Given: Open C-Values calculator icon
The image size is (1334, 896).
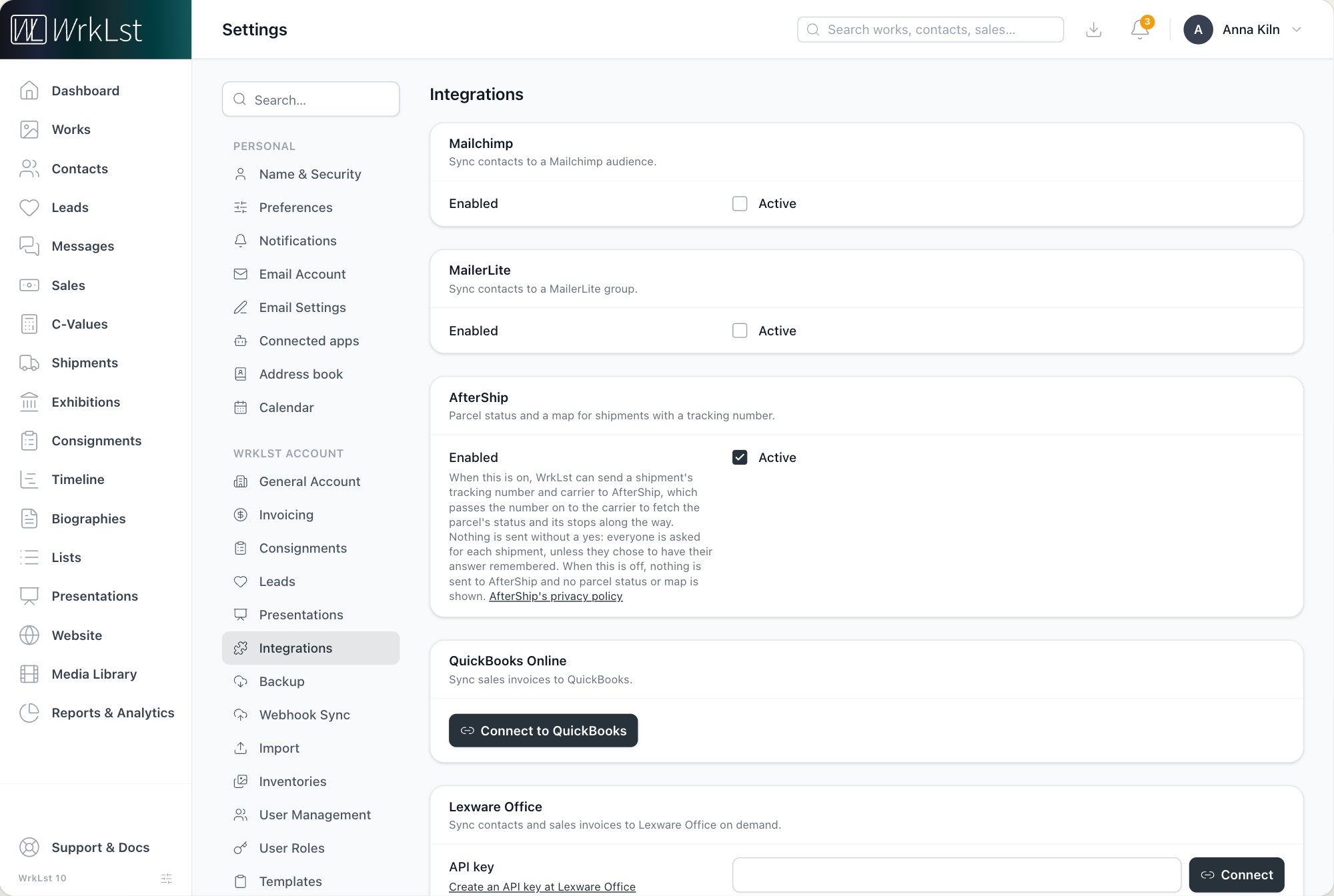Looking at the screenshot, I should click(29, 324).
